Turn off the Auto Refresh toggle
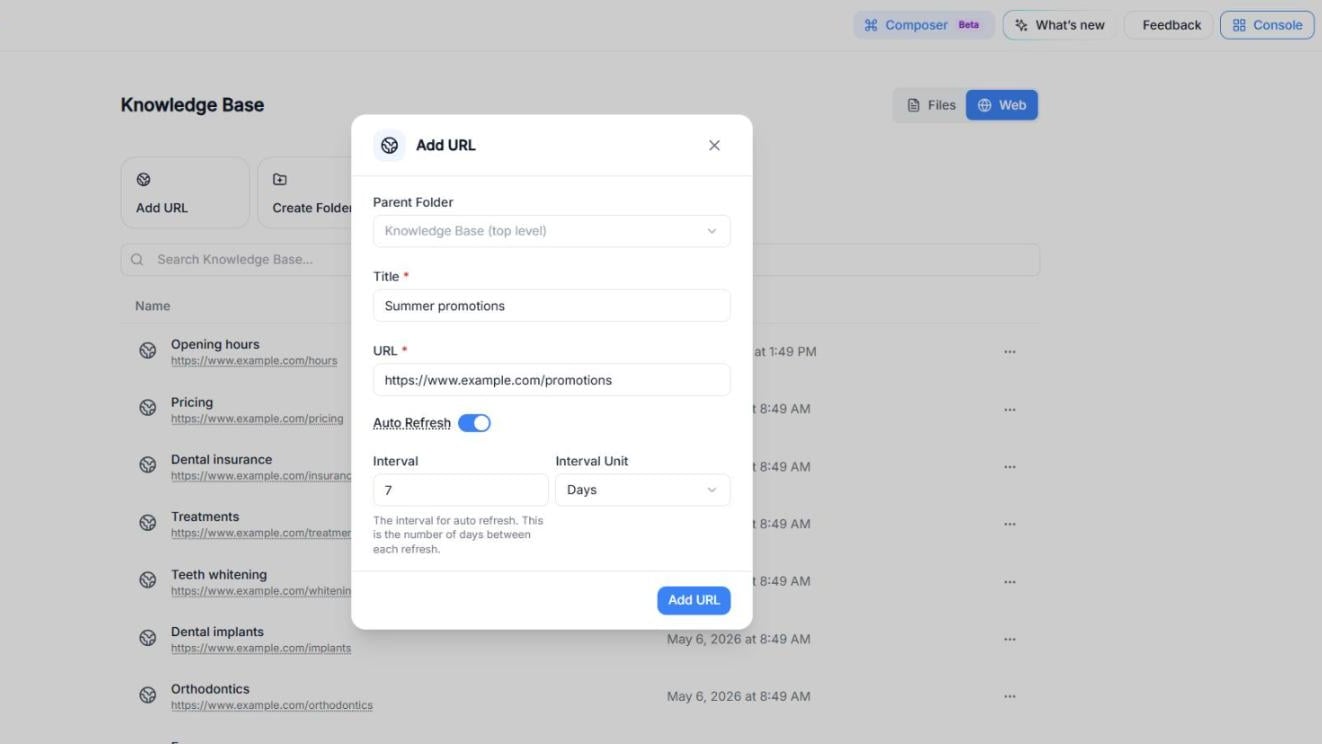This screenshot has height=744, width=1322. pos(474,423)
